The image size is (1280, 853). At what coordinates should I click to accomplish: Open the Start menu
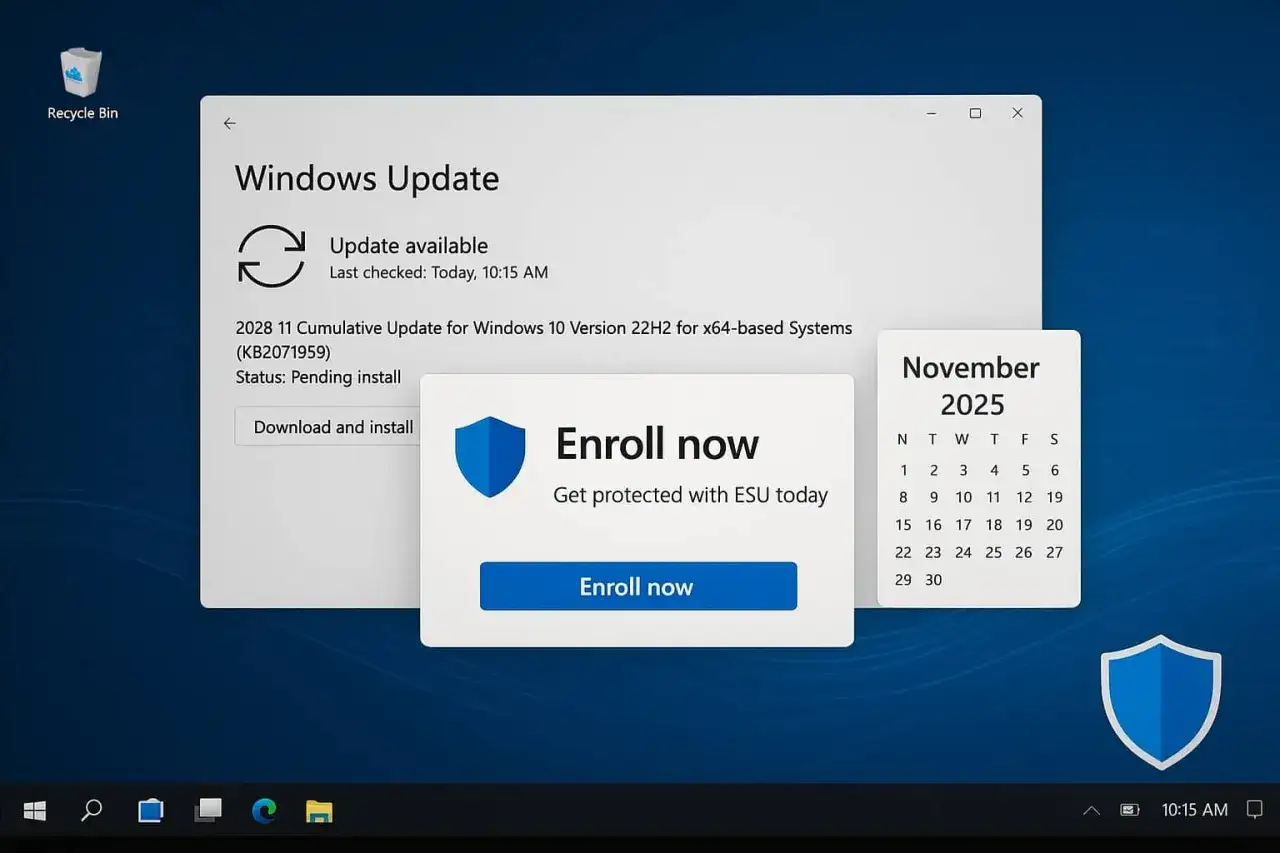pyautogui.click(x=35, y=810)
